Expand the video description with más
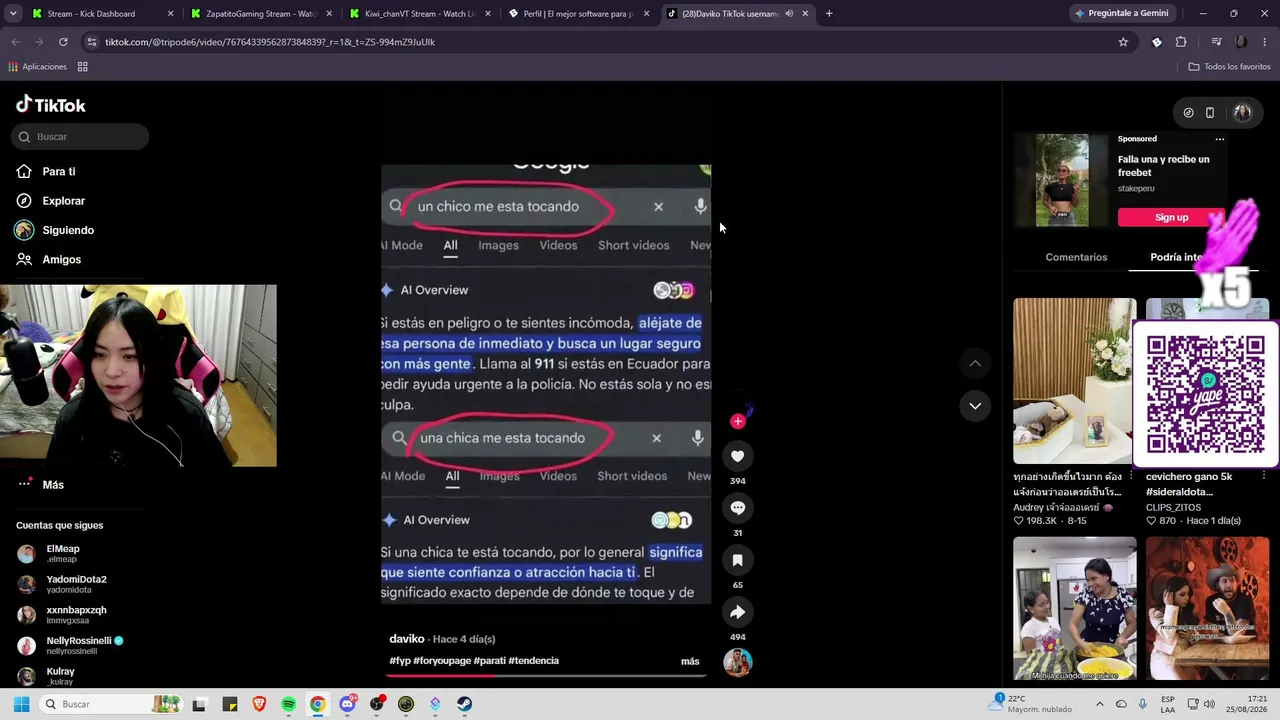 (x=690, y=661)
